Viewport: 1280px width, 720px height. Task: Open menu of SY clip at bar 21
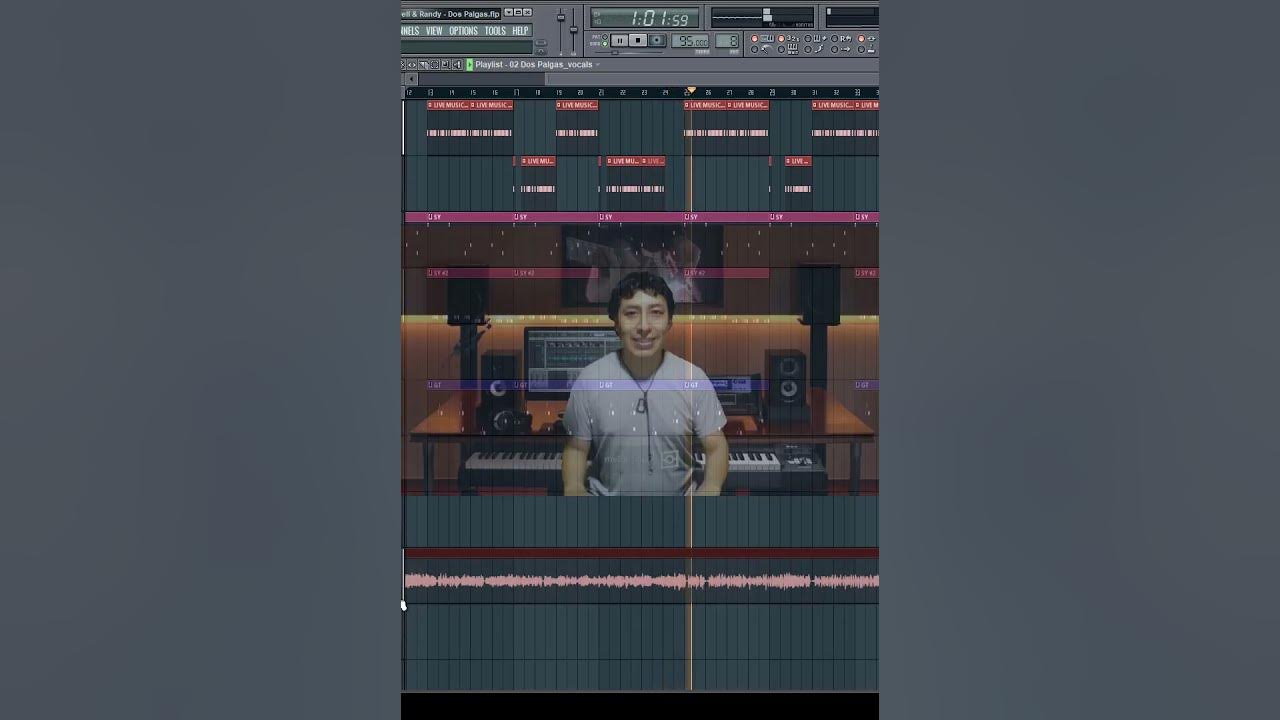(602, 217)
